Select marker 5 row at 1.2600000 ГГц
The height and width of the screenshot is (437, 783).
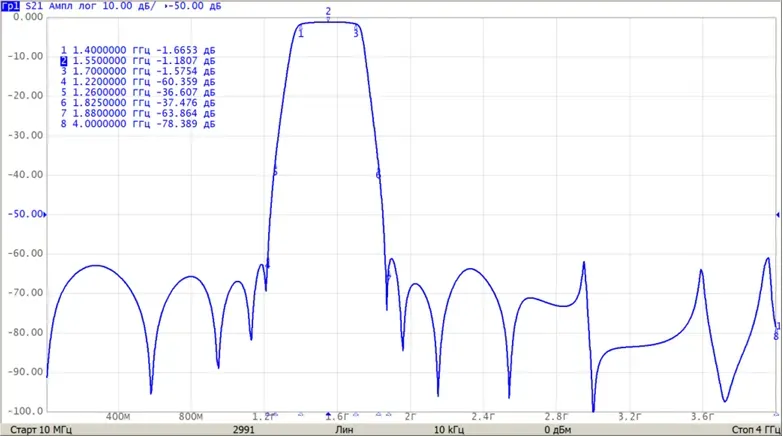click(x=138, y=92)
